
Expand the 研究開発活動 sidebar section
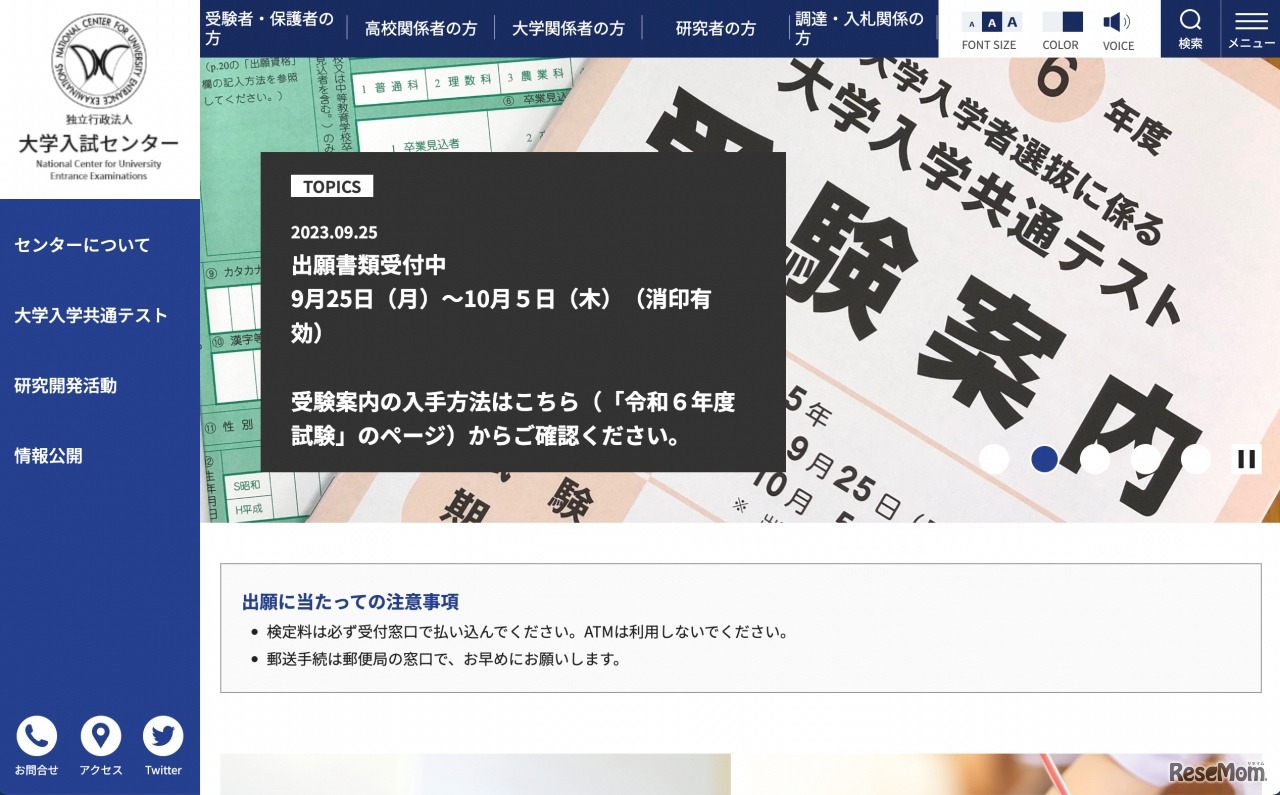coord(66,385)
